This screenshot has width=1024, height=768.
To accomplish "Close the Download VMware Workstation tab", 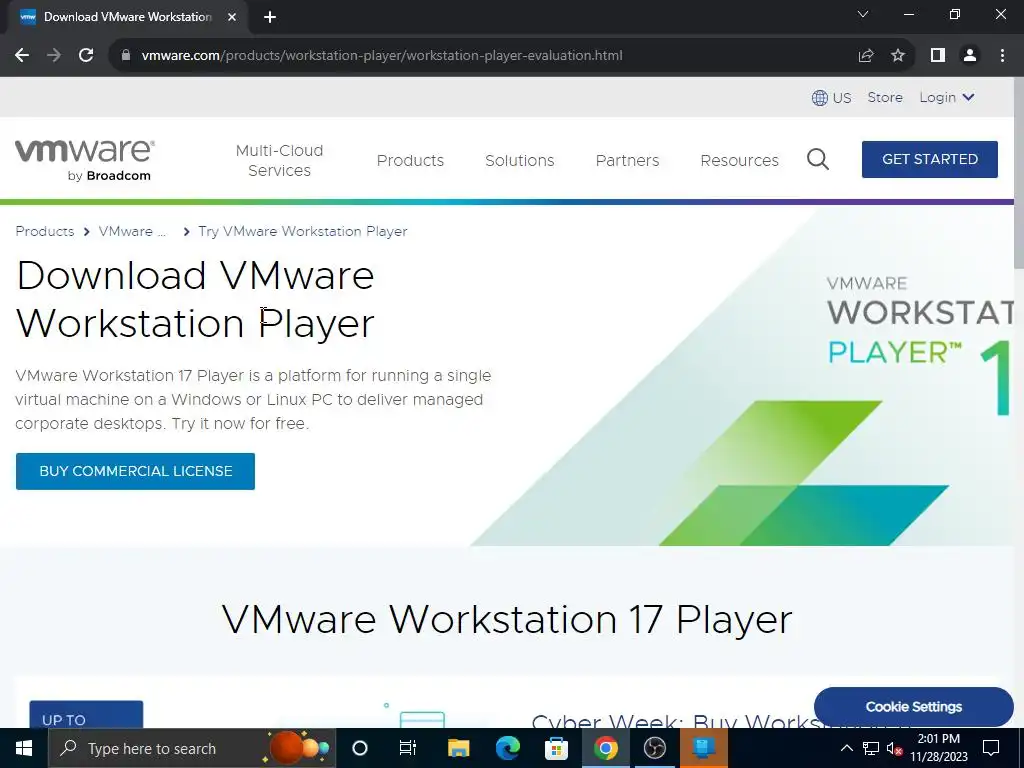I will 232,17.
